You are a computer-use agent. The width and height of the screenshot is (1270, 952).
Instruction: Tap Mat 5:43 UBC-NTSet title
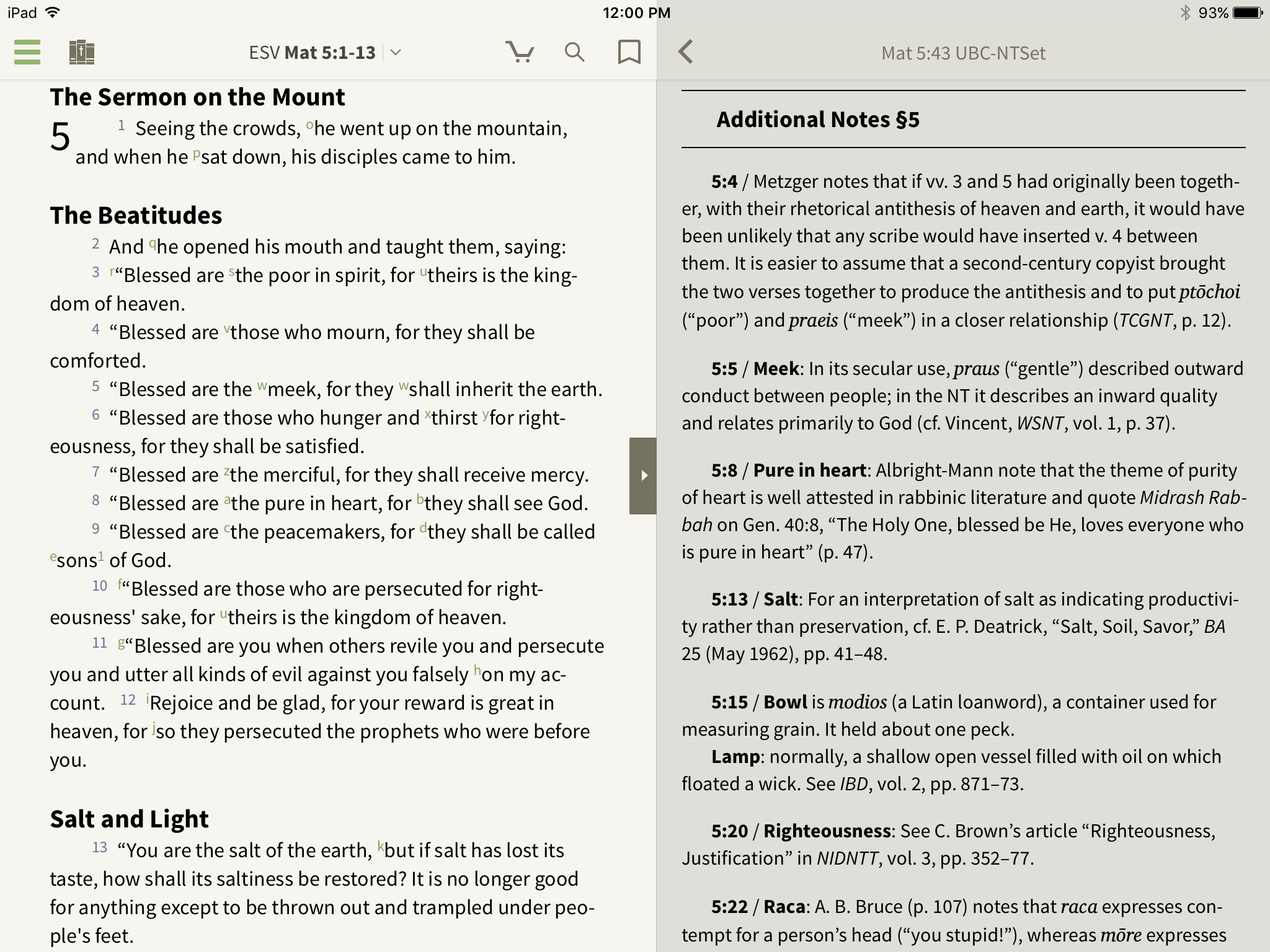pyautogui.click(x=963, y=53)
